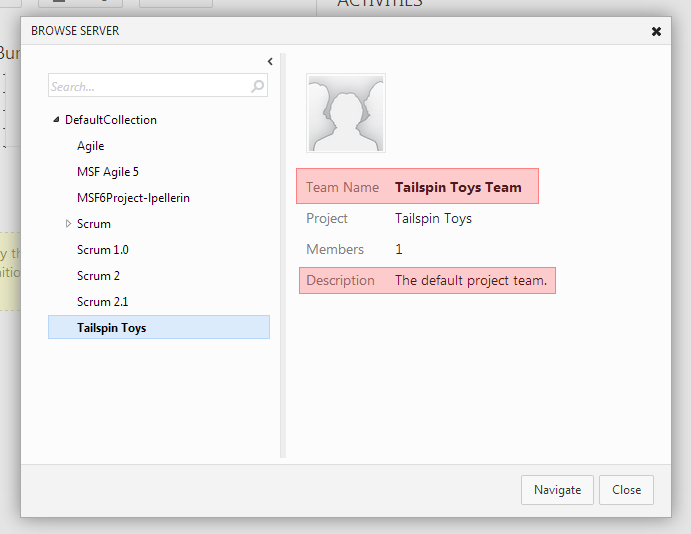Click the Navigate button

[x=557, y=490]
